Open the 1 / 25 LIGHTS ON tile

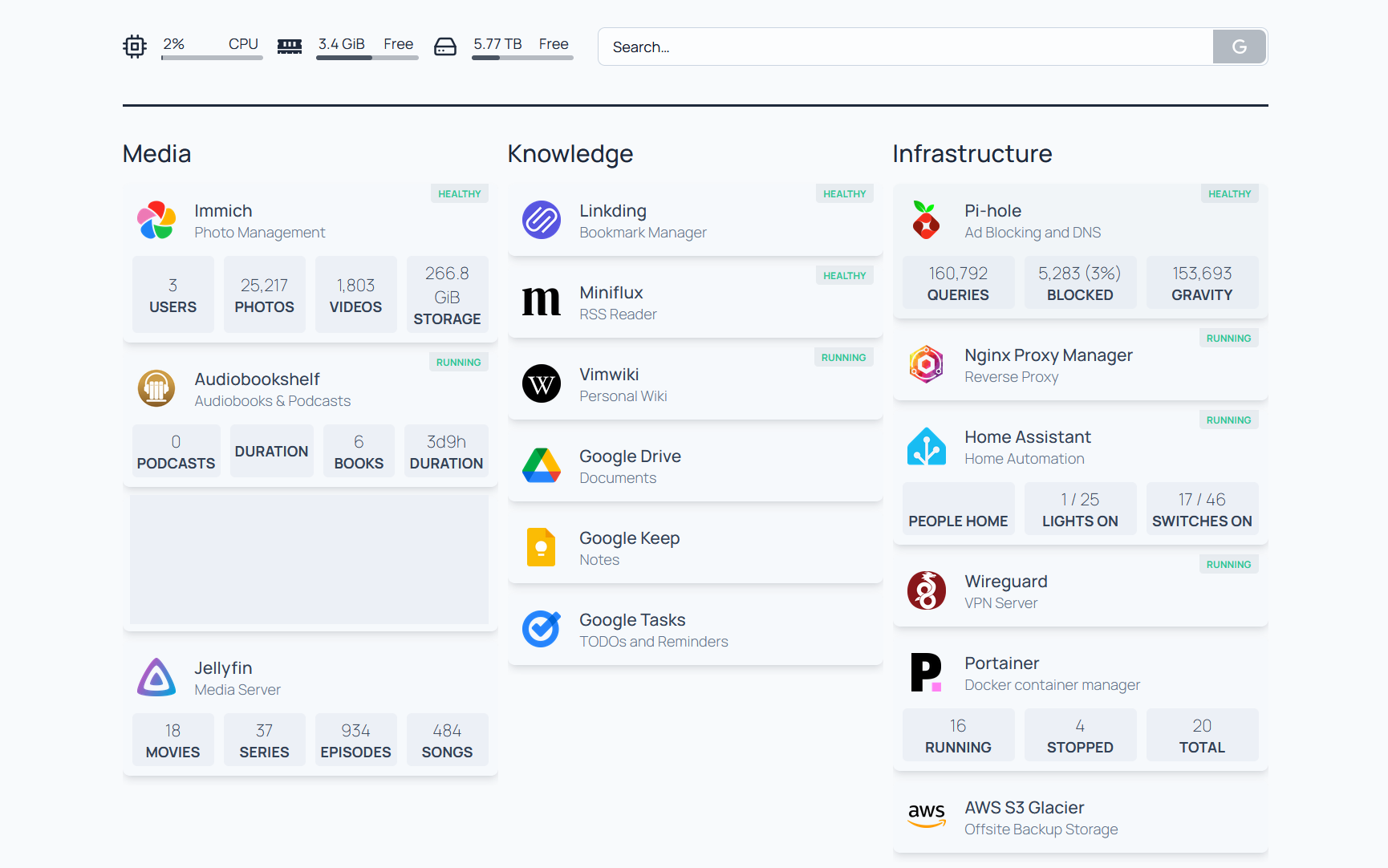click(1080, 508)
